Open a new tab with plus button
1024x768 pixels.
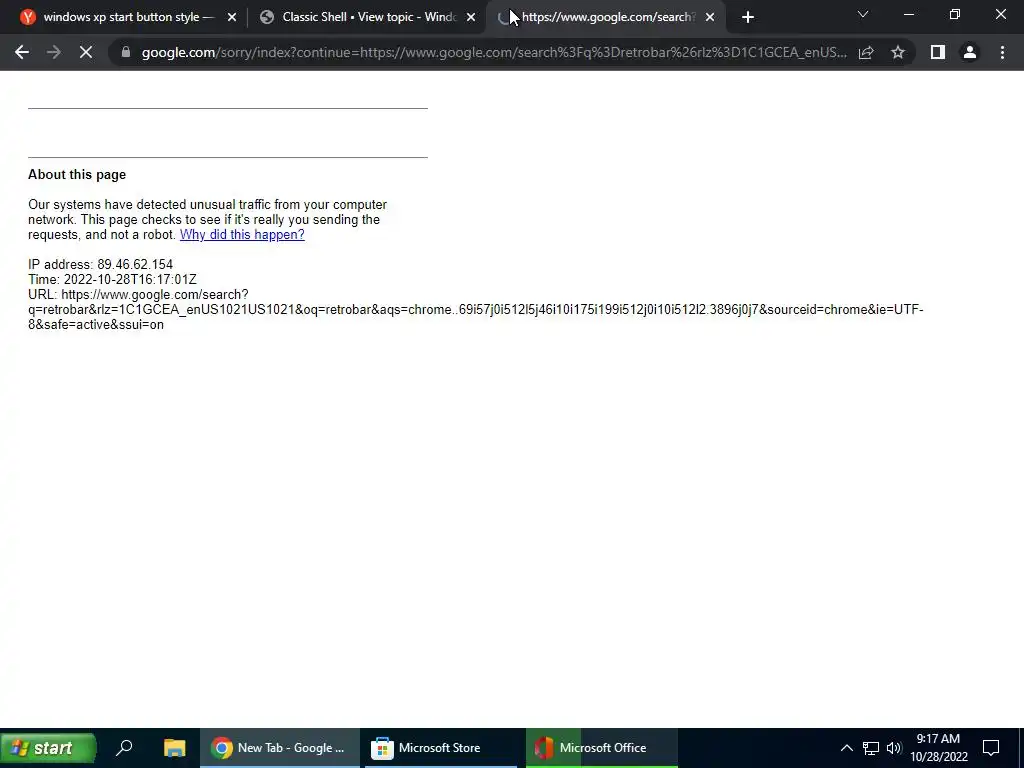(748, 17)
